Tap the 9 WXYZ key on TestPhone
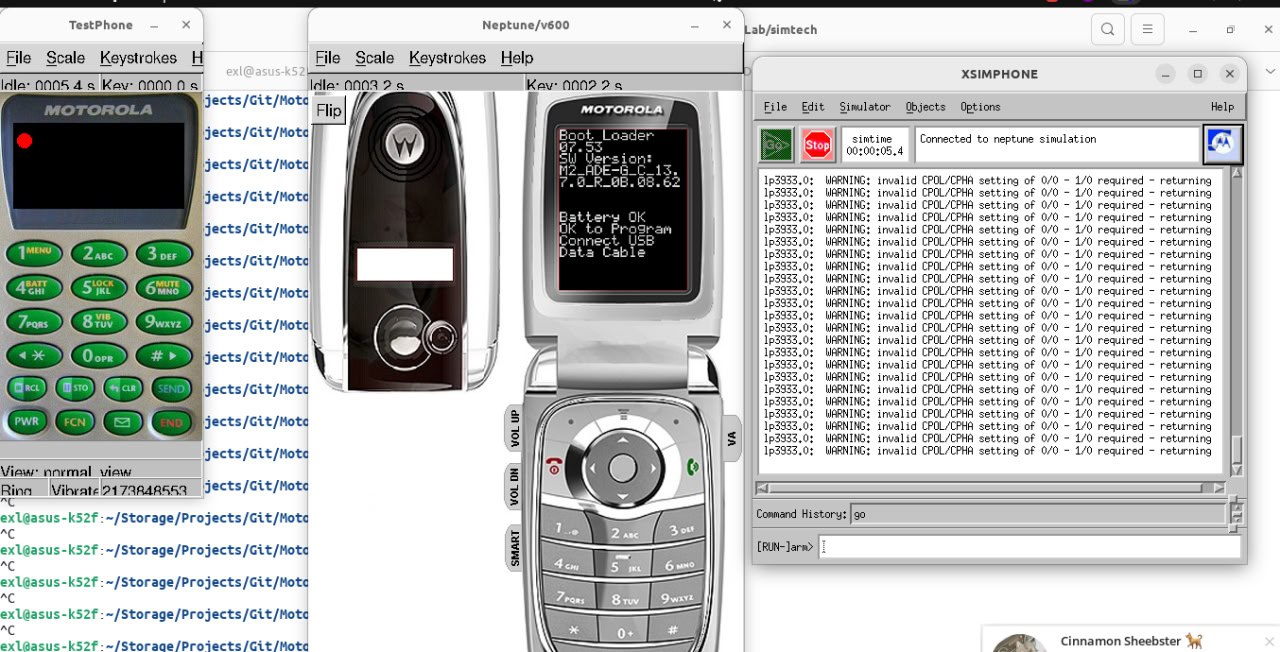Viewport: 1280px width, 652px height. [164, 322]
